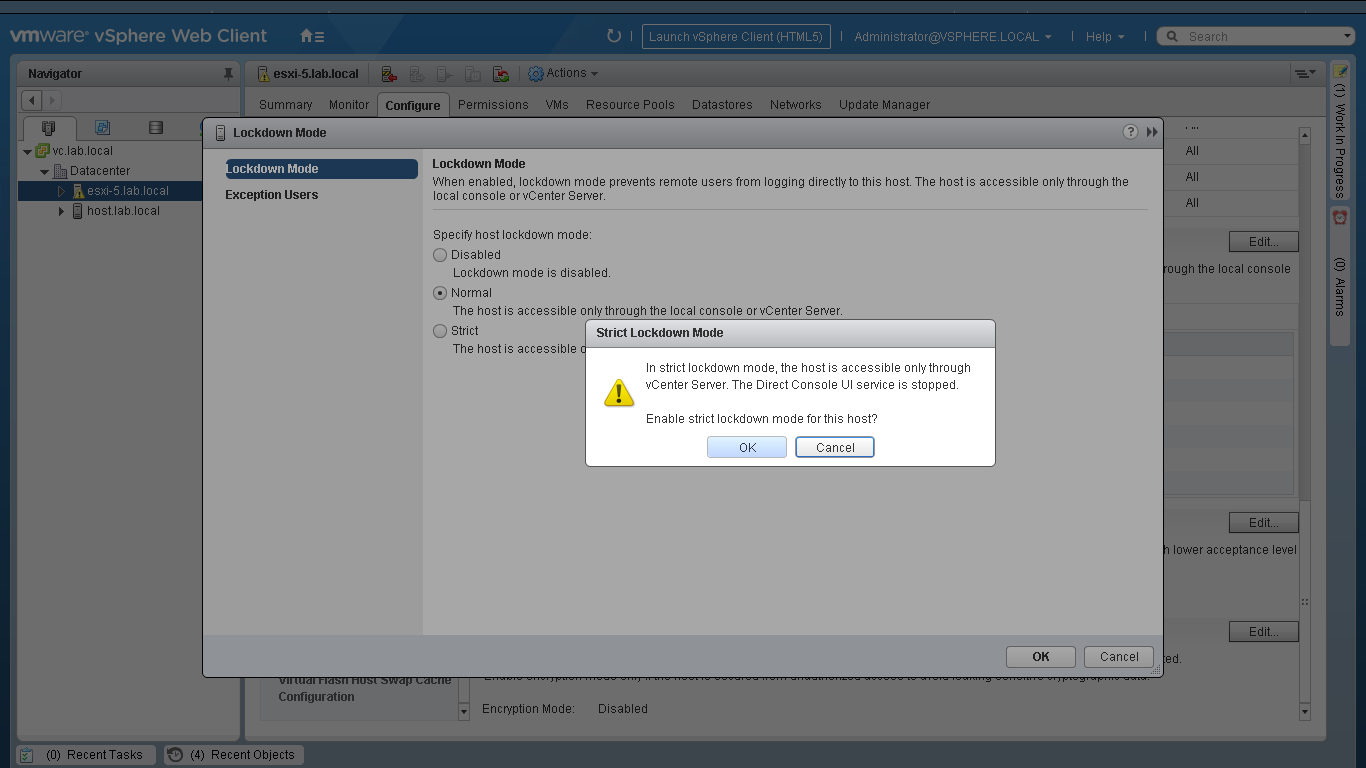Viewport: 1366px width, 768px height.
Task: Open VMs and Templates navigator view
Action: point(102,128)
